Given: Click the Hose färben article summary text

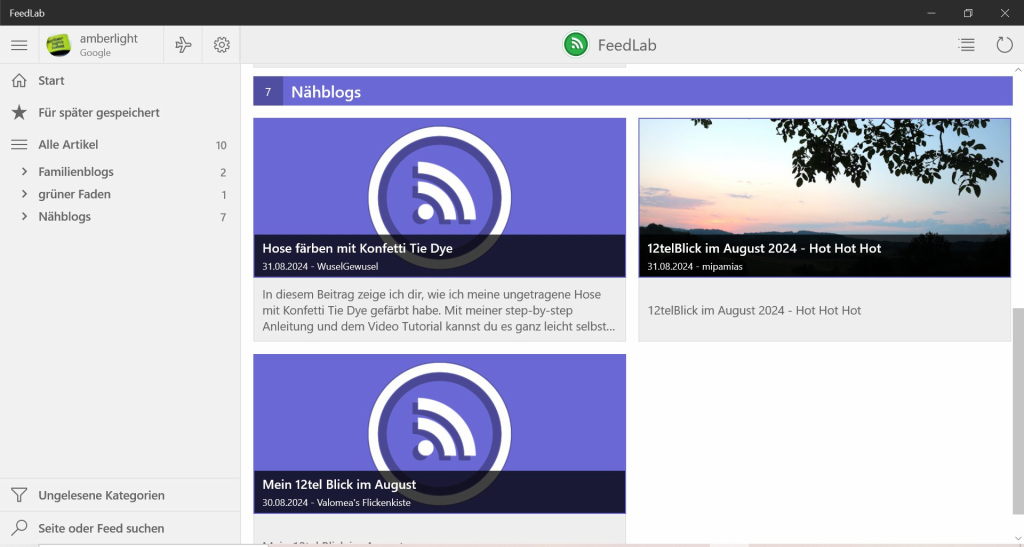Looking at the screenshot, I should click(x=439, y=310).
